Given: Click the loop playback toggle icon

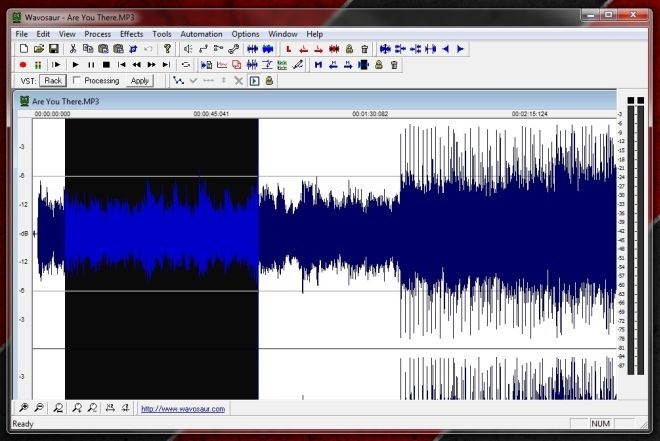Looking at the screenshot, I should coord(186,65).
